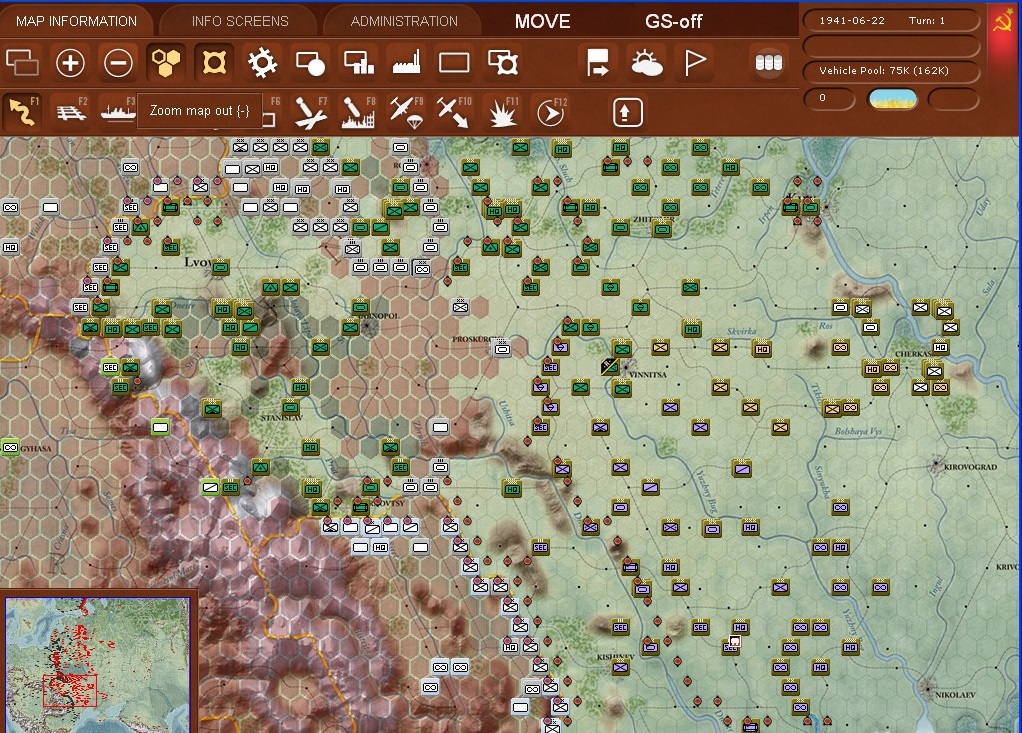The image size is (1022, 733).
Task: Click the minimap overview thumbnail
Action: tap(98, 663)
